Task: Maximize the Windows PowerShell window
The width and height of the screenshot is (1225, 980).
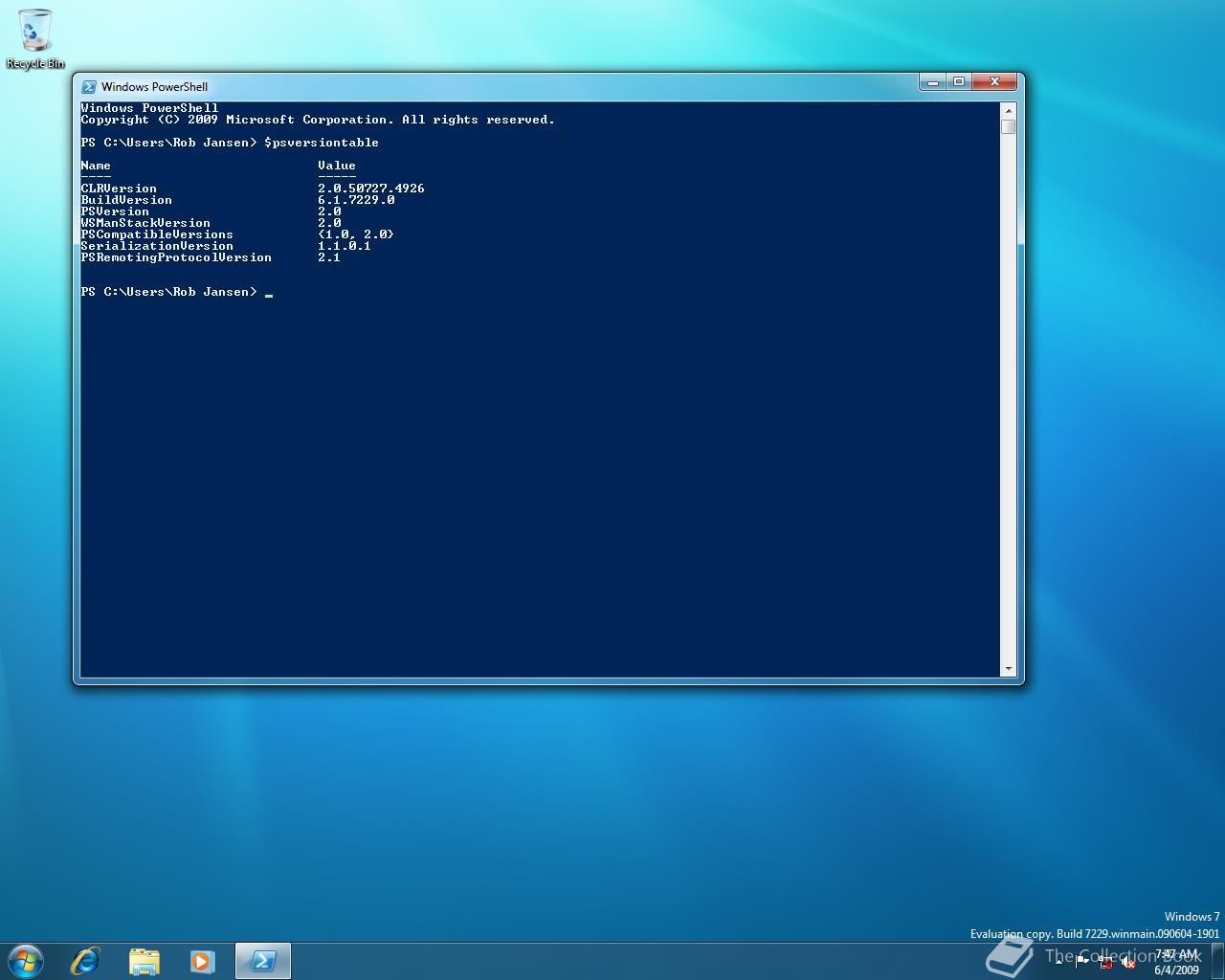Action: [959, 82]
